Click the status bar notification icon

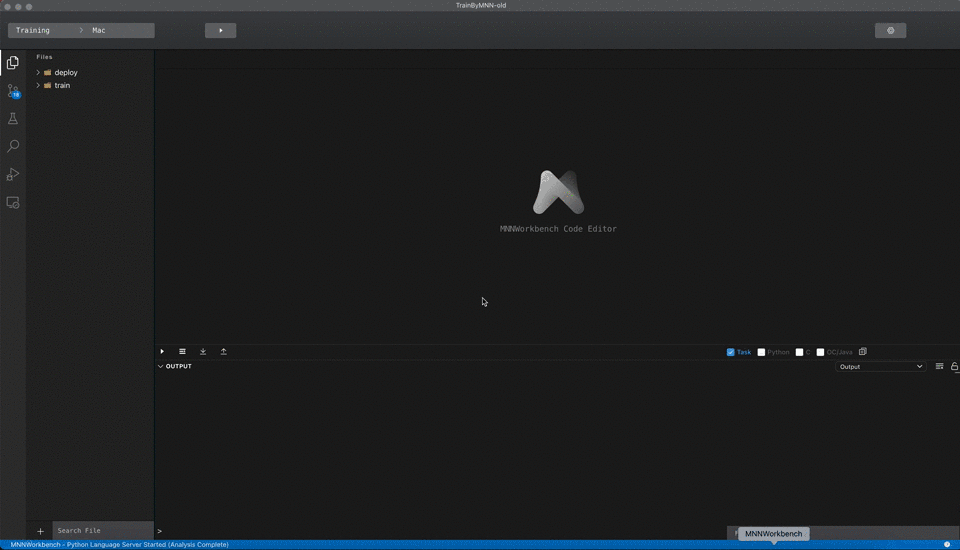tap(947, 544)
